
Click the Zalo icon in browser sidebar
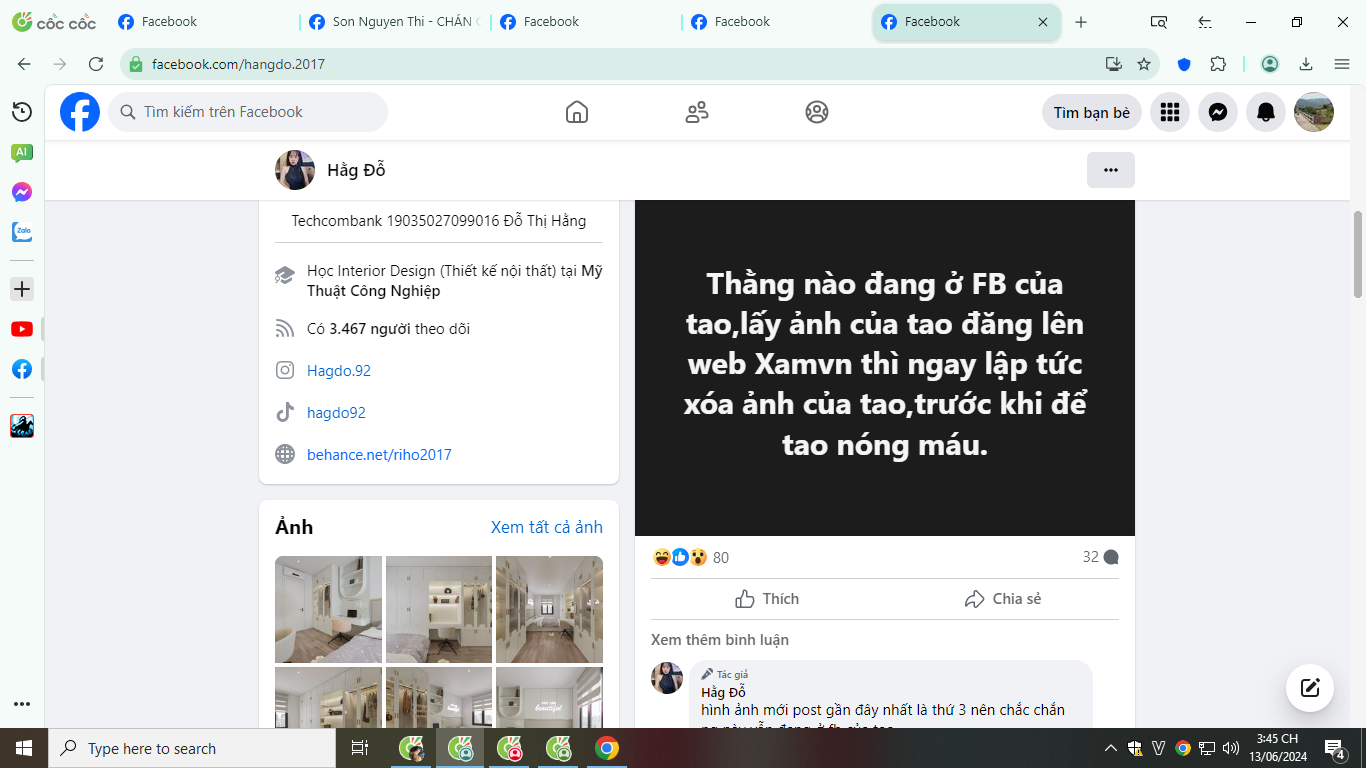22,232
